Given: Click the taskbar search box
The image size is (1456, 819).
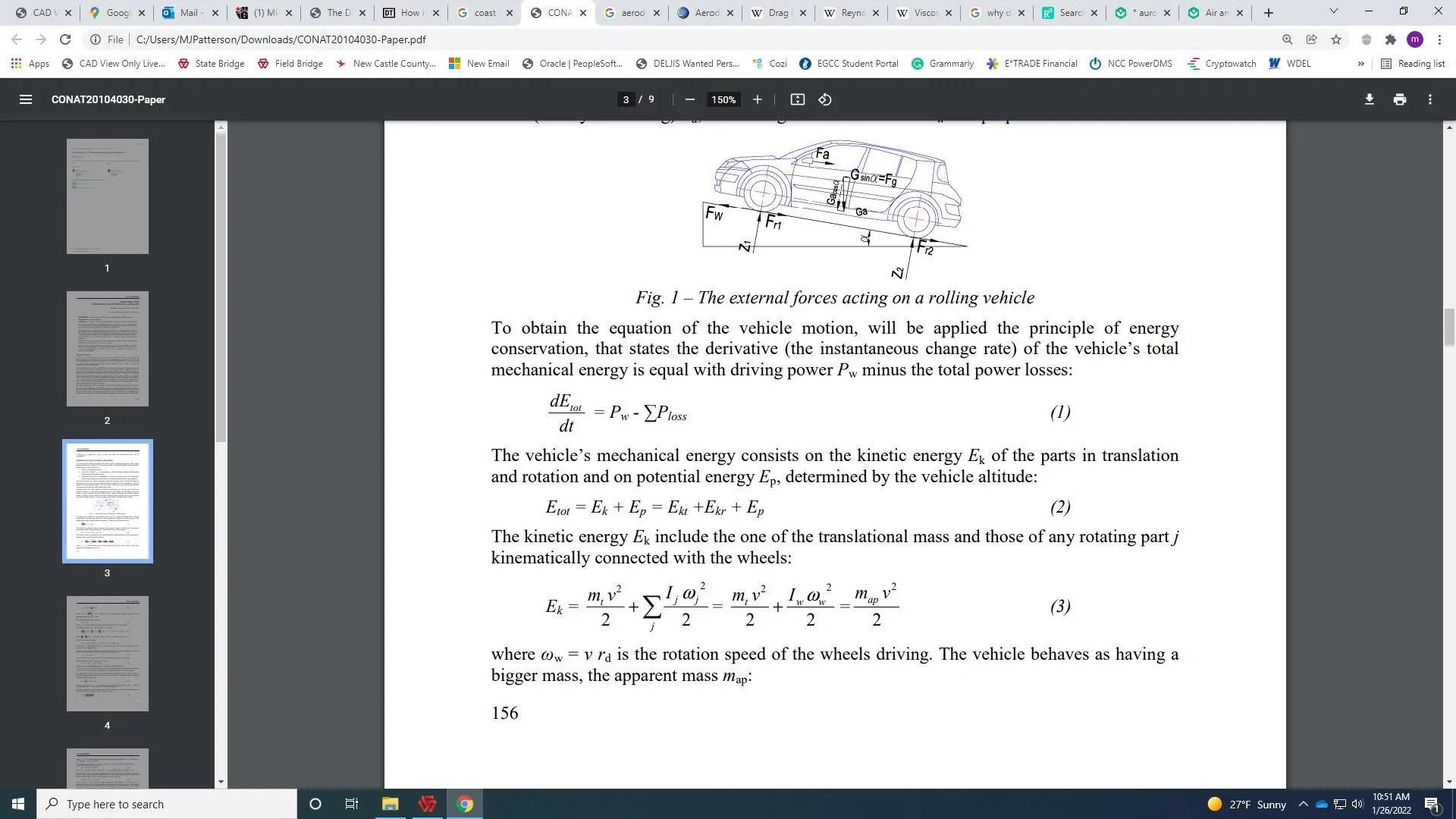Looking at the screenshot, I should 167,804.
